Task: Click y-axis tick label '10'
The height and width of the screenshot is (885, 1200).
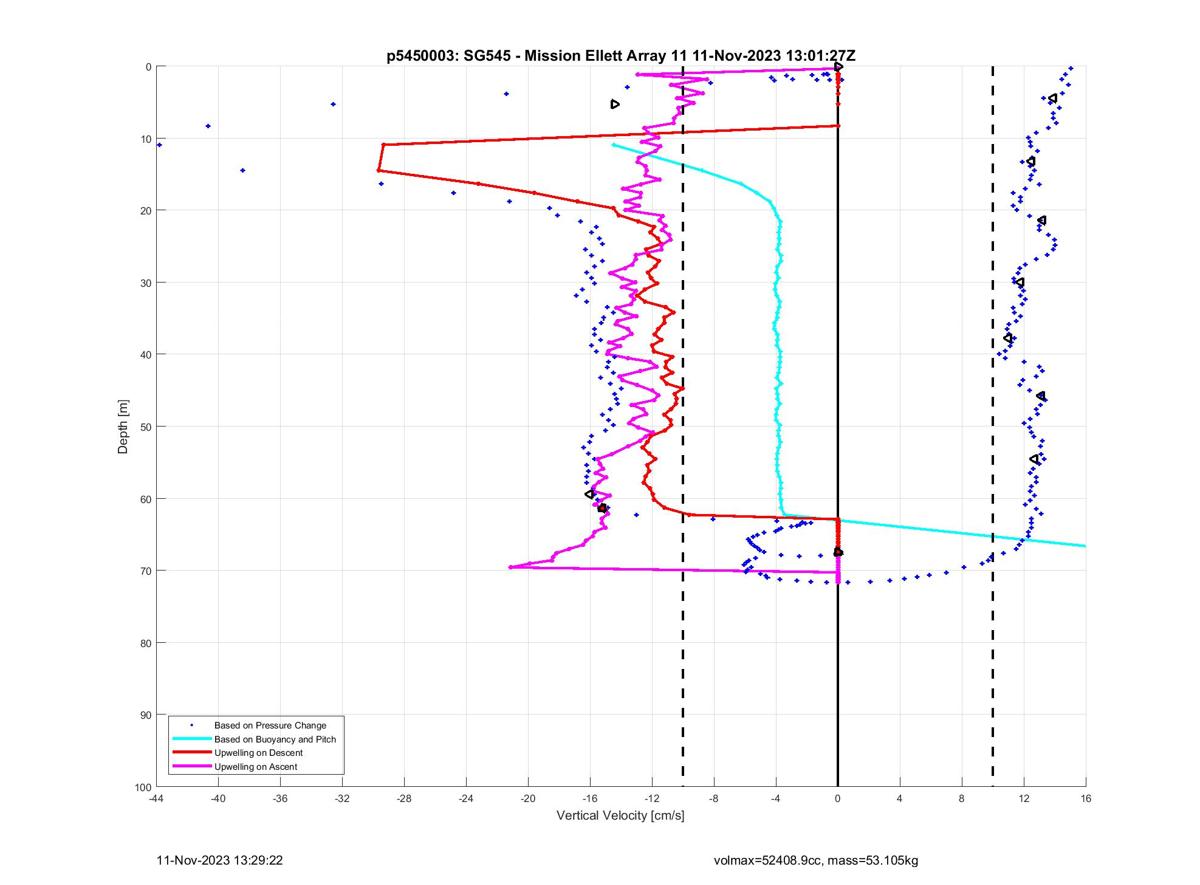Action: point(144,139)
